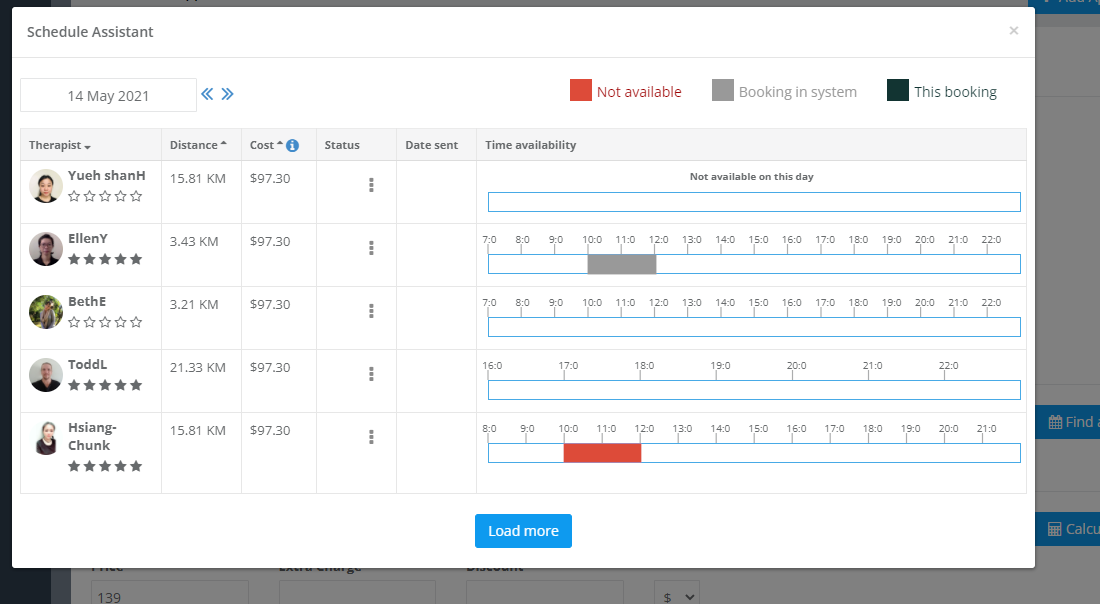This screenshot has height=604, width=1100.
Task: Sort by Cost column header
Action: [266, 145]
